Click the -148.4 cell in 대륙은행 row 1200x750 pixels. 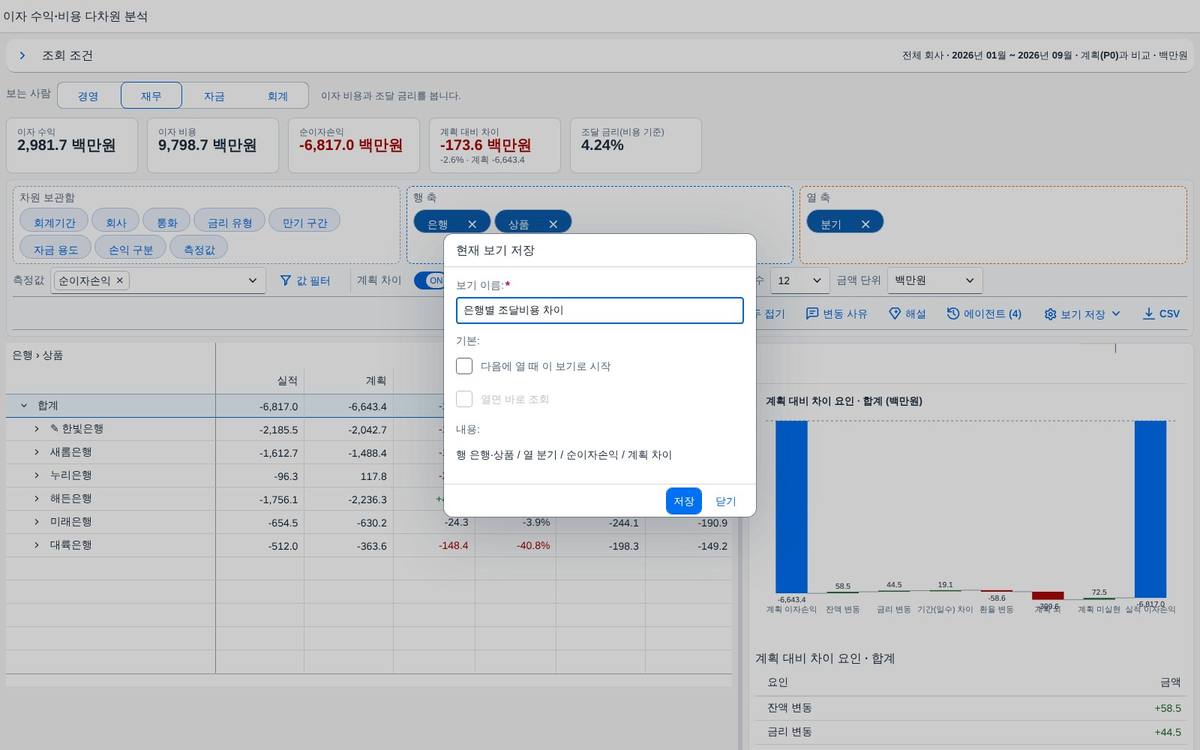click(434, 546)
